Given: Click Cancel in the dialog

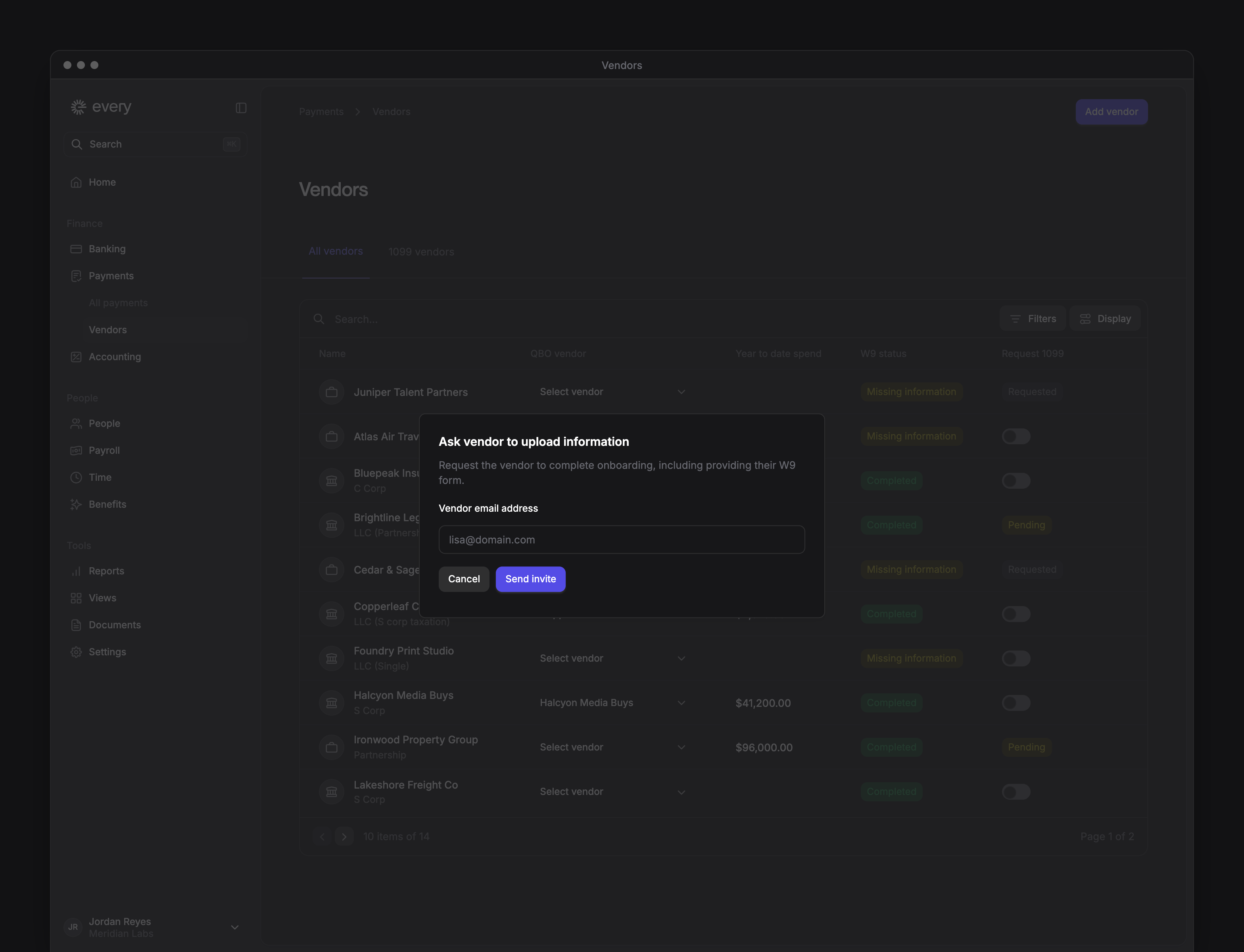Looking at the screenshot, I should (x=464, y=579).
